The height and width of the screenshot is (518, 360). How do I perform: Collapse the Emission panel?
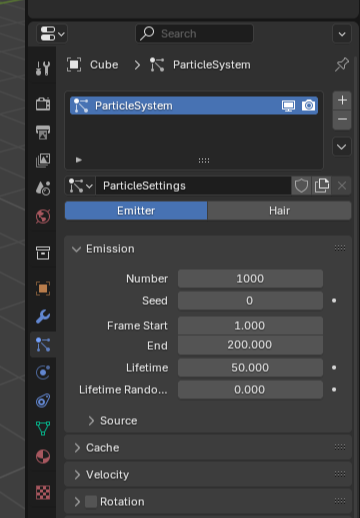coord(76,249)
